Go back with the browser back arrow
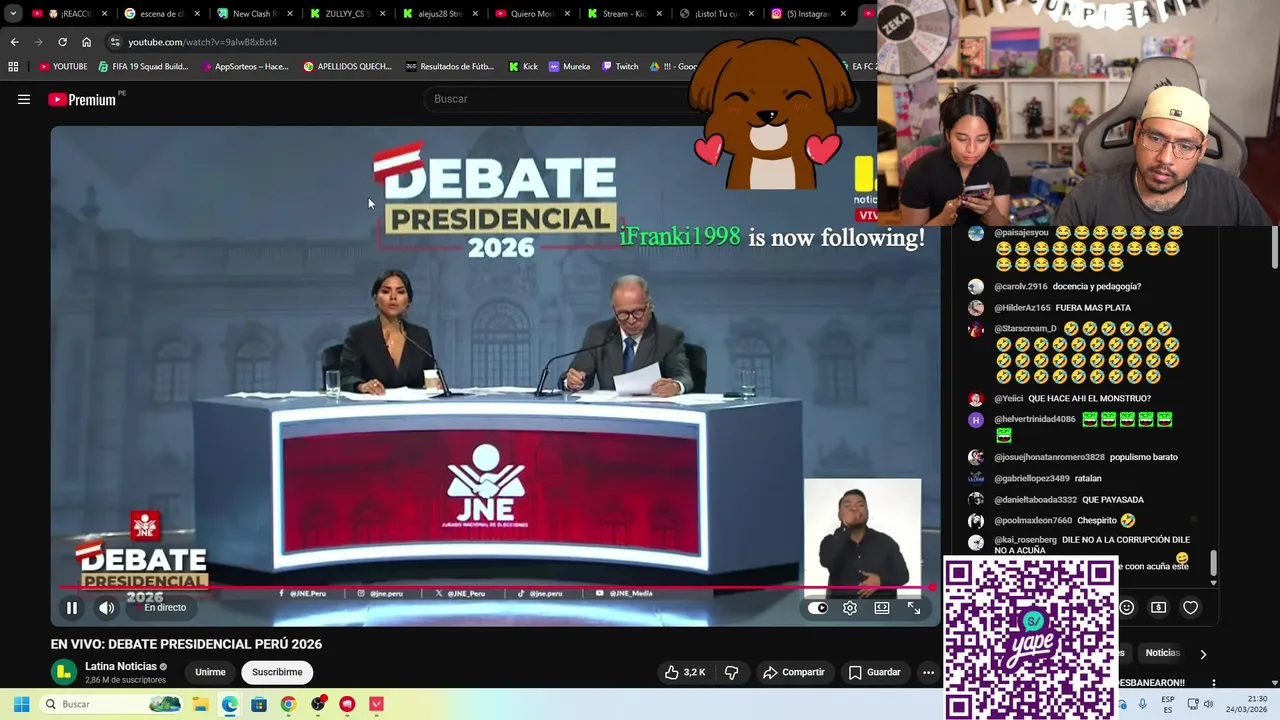1280x720 pixels. coord(14,42)
